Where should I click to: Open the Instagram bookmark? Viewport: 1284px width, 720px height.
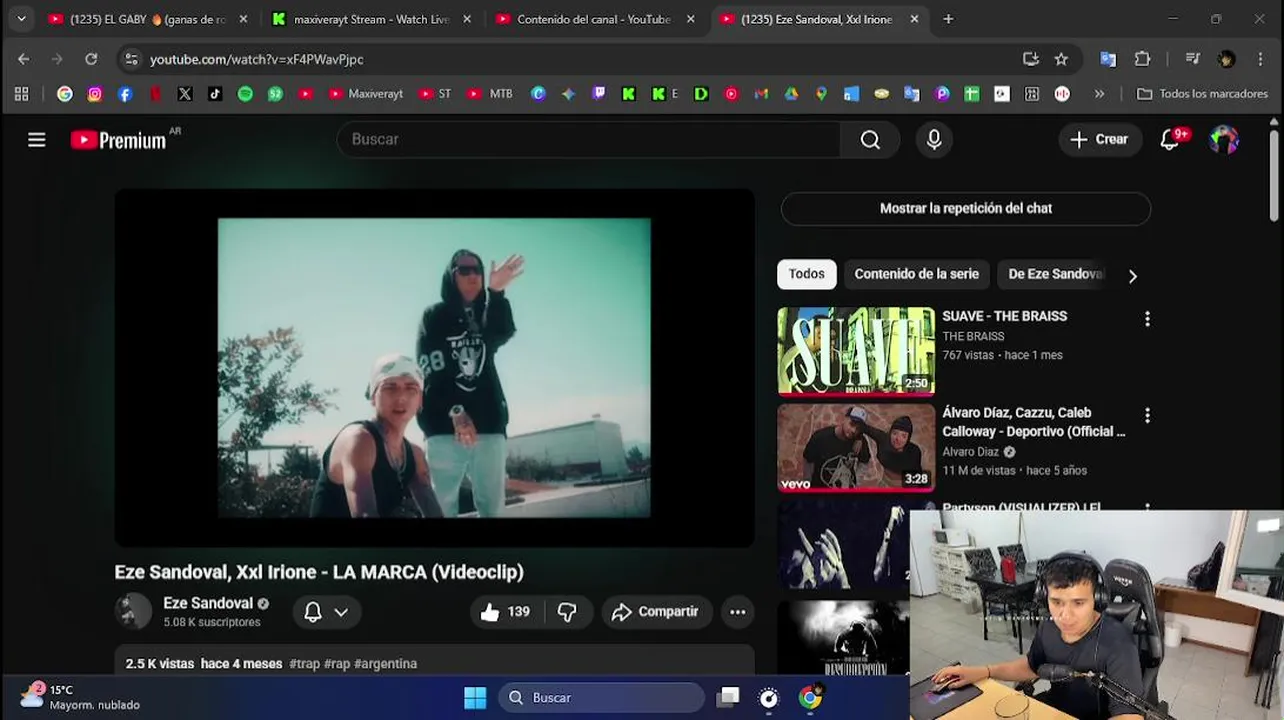[95, 94]
